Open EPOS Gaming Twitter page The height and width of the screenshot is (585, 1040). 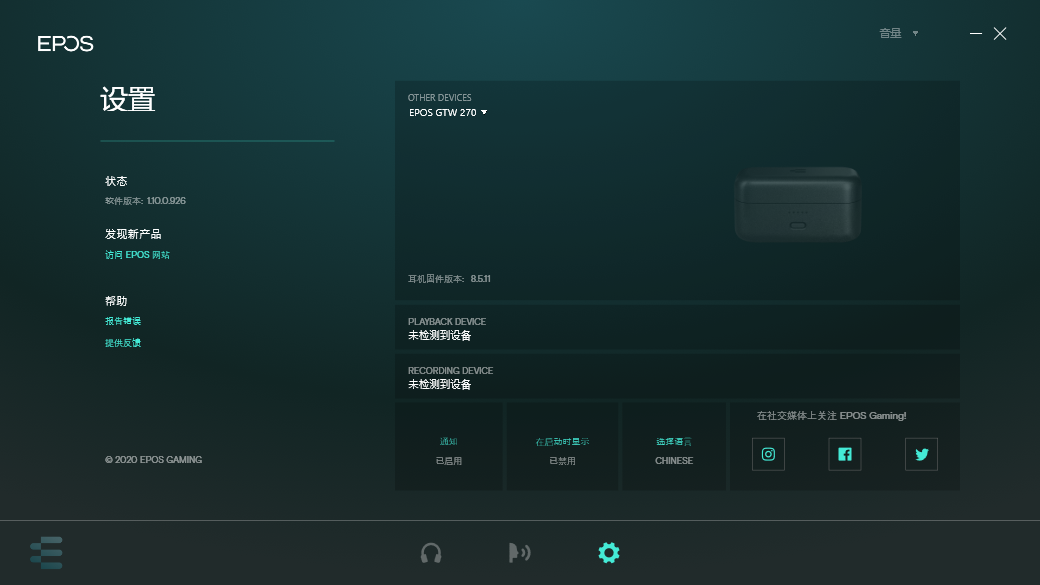[x=921, y=454]
